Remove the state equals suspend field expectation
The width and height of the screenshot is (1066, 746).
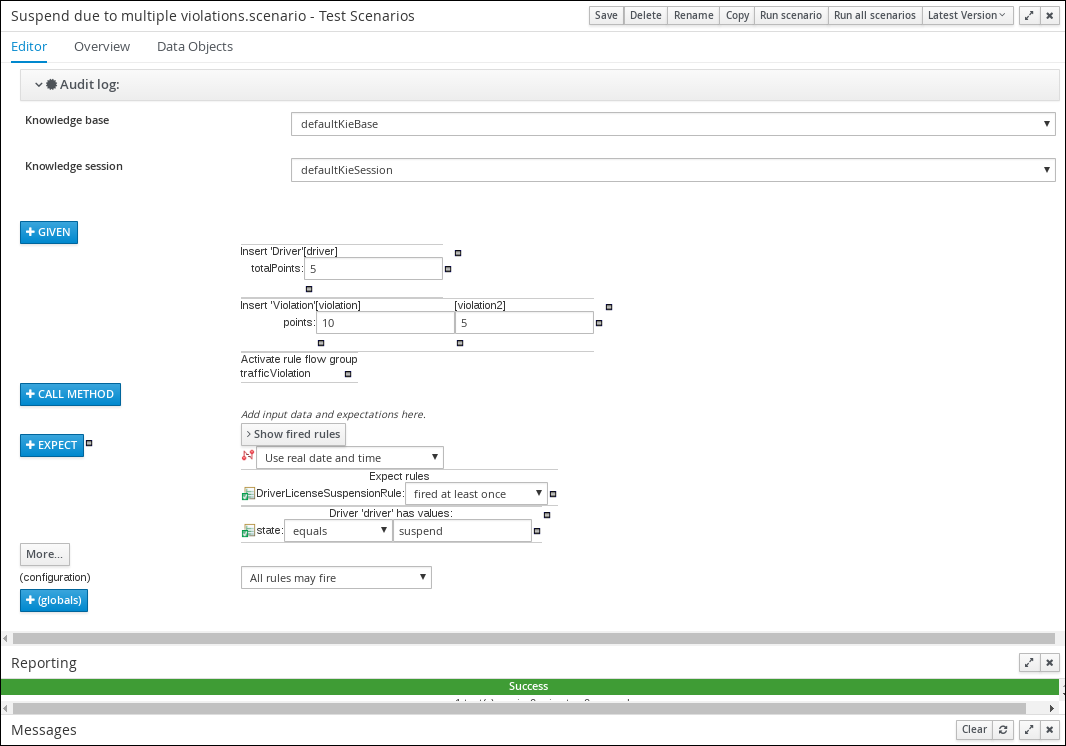pyautogui.click(x=537, y=531)
